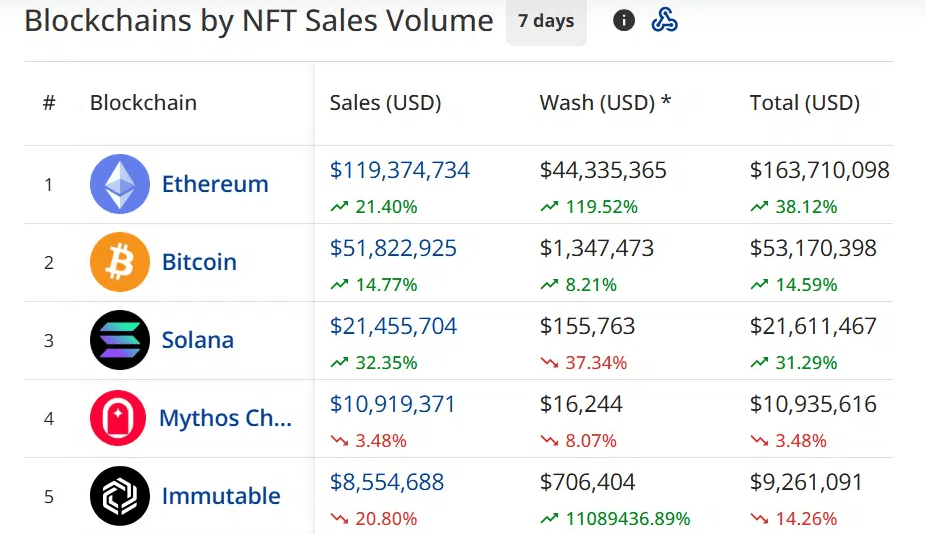Click the red Mythos Chain logo

[x=118, y=418]
